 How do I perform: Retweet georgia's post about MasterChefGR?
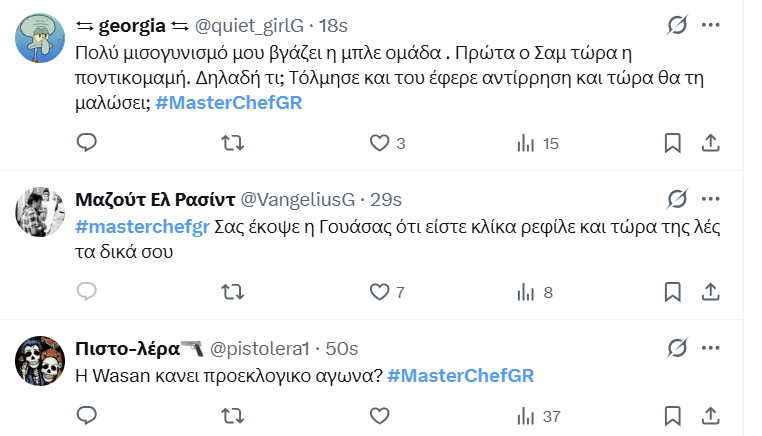tap(231, 144)
